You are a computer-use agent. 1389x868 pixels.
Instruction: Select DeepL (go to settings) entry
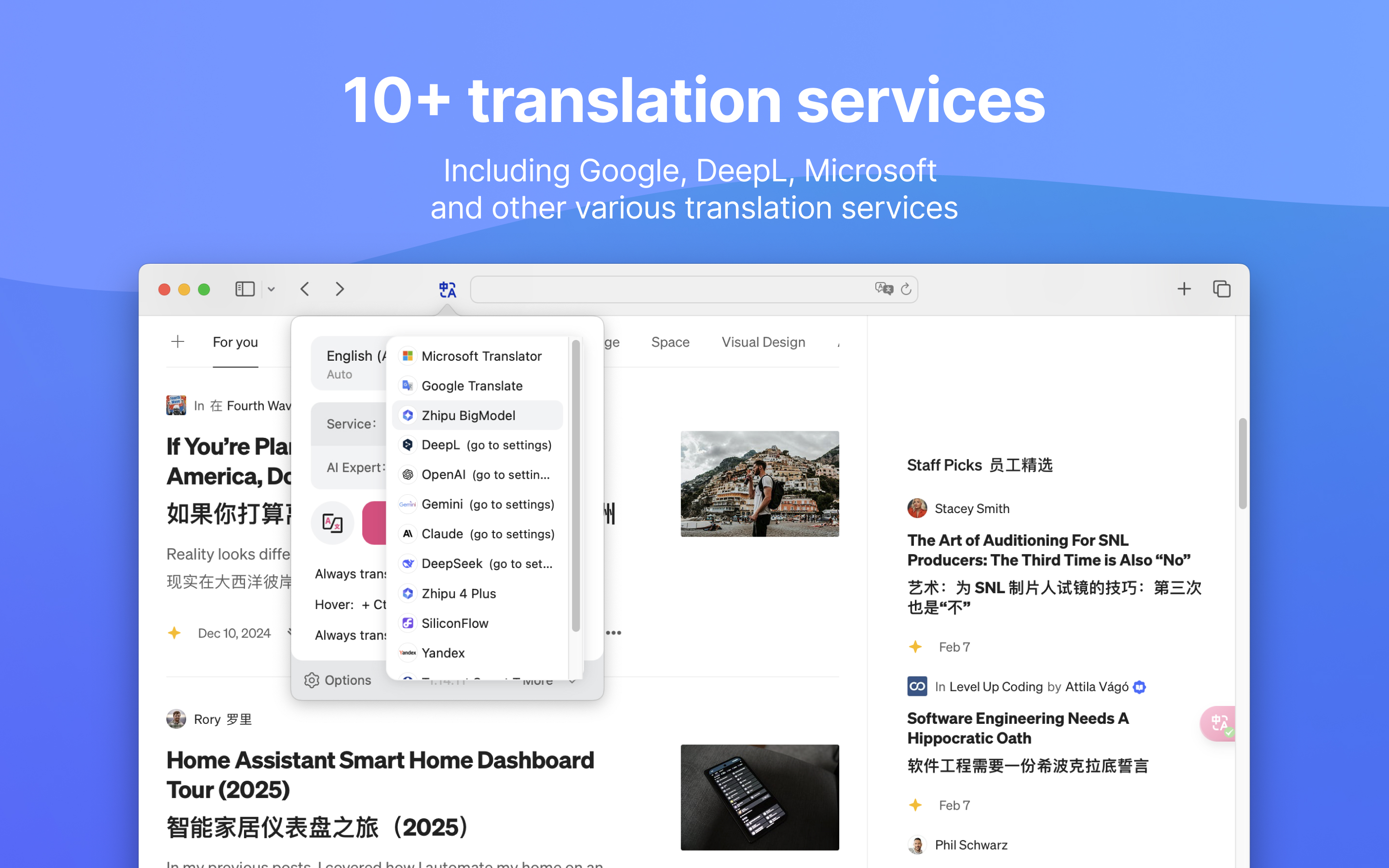(477, 445)
